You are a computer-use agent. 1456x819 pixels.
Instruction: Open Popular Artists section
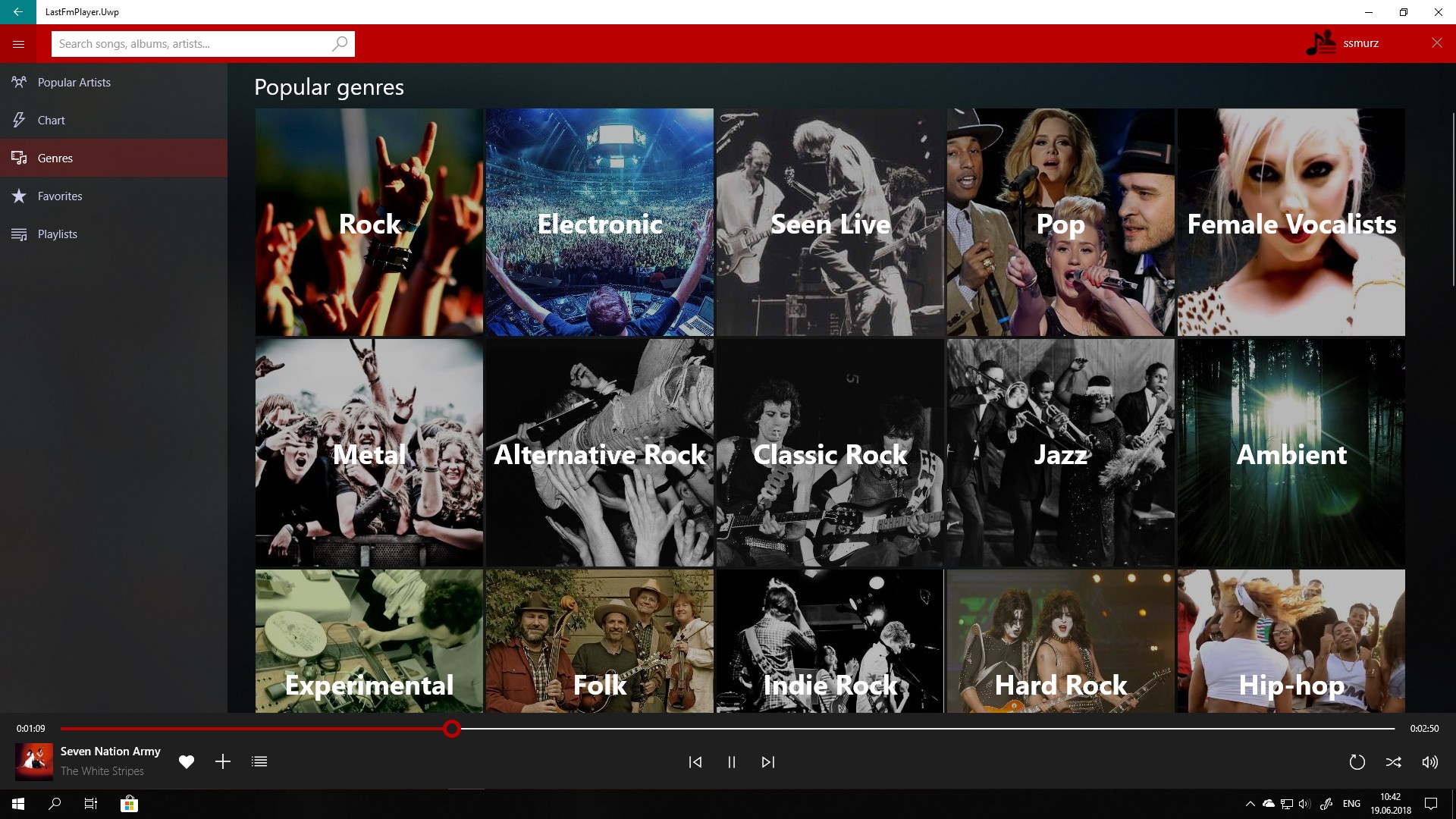point(74,82)
